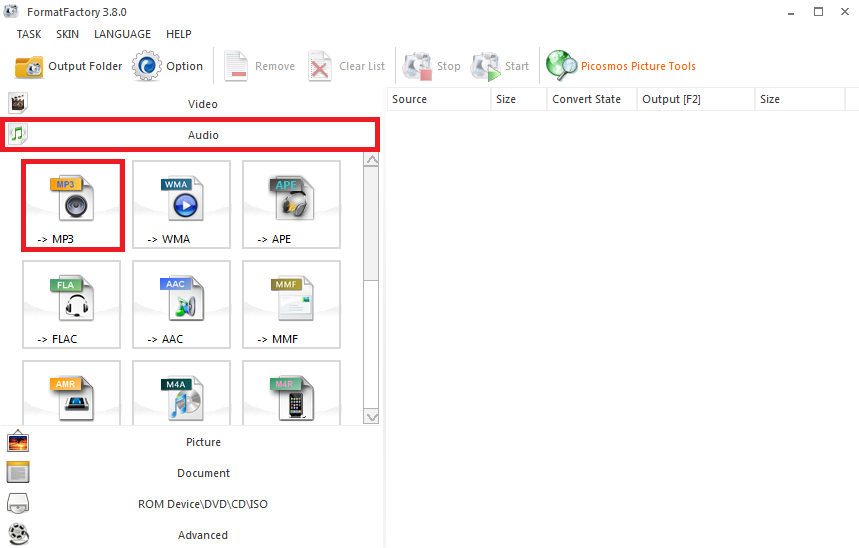The width and height of the screenshot is (859, 548).
Task: Click the Document category icon
Action: (18, 472)
